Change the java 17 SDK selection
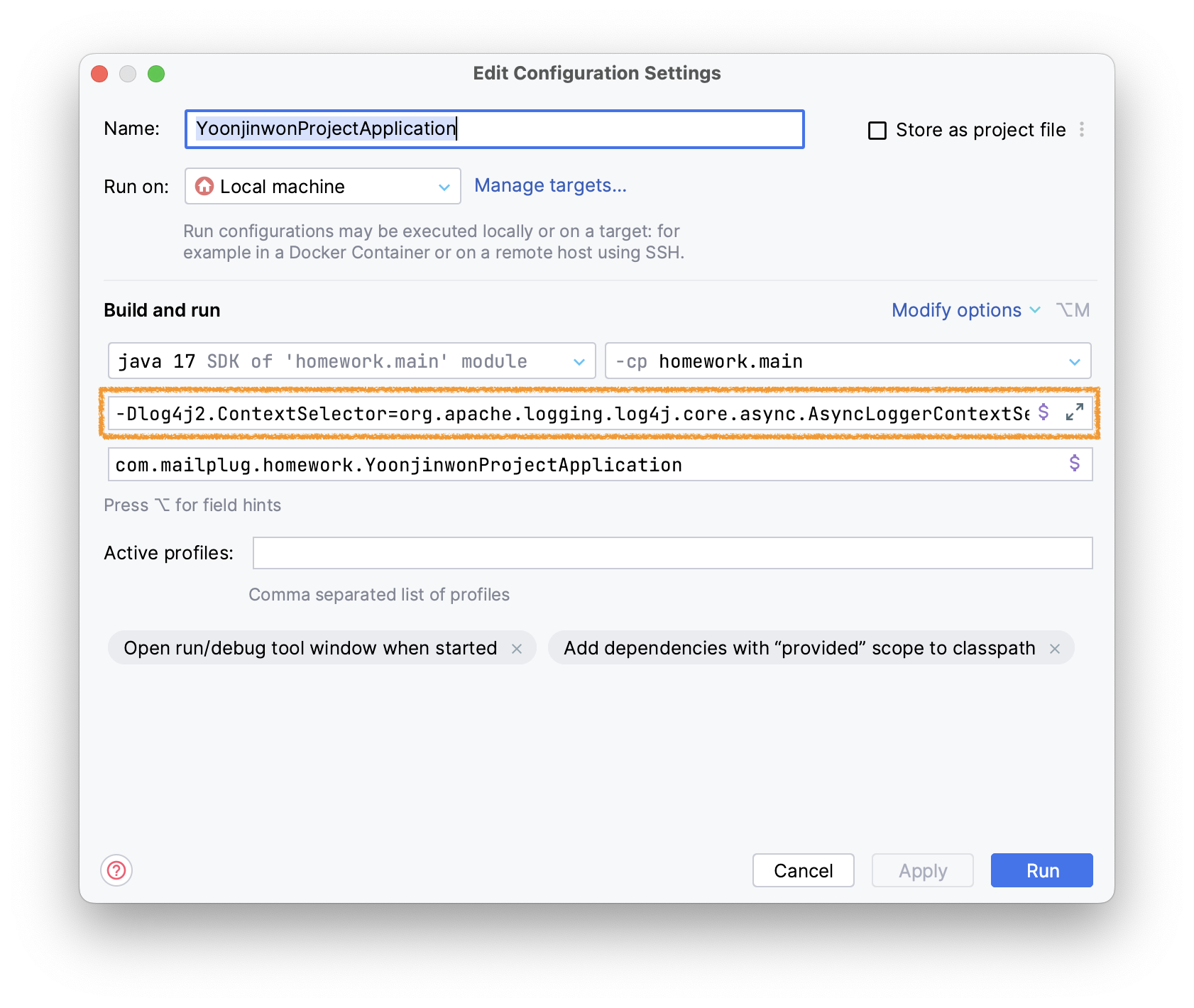Viewport: 1194px width, 1008px height. (x=578, y=361)
